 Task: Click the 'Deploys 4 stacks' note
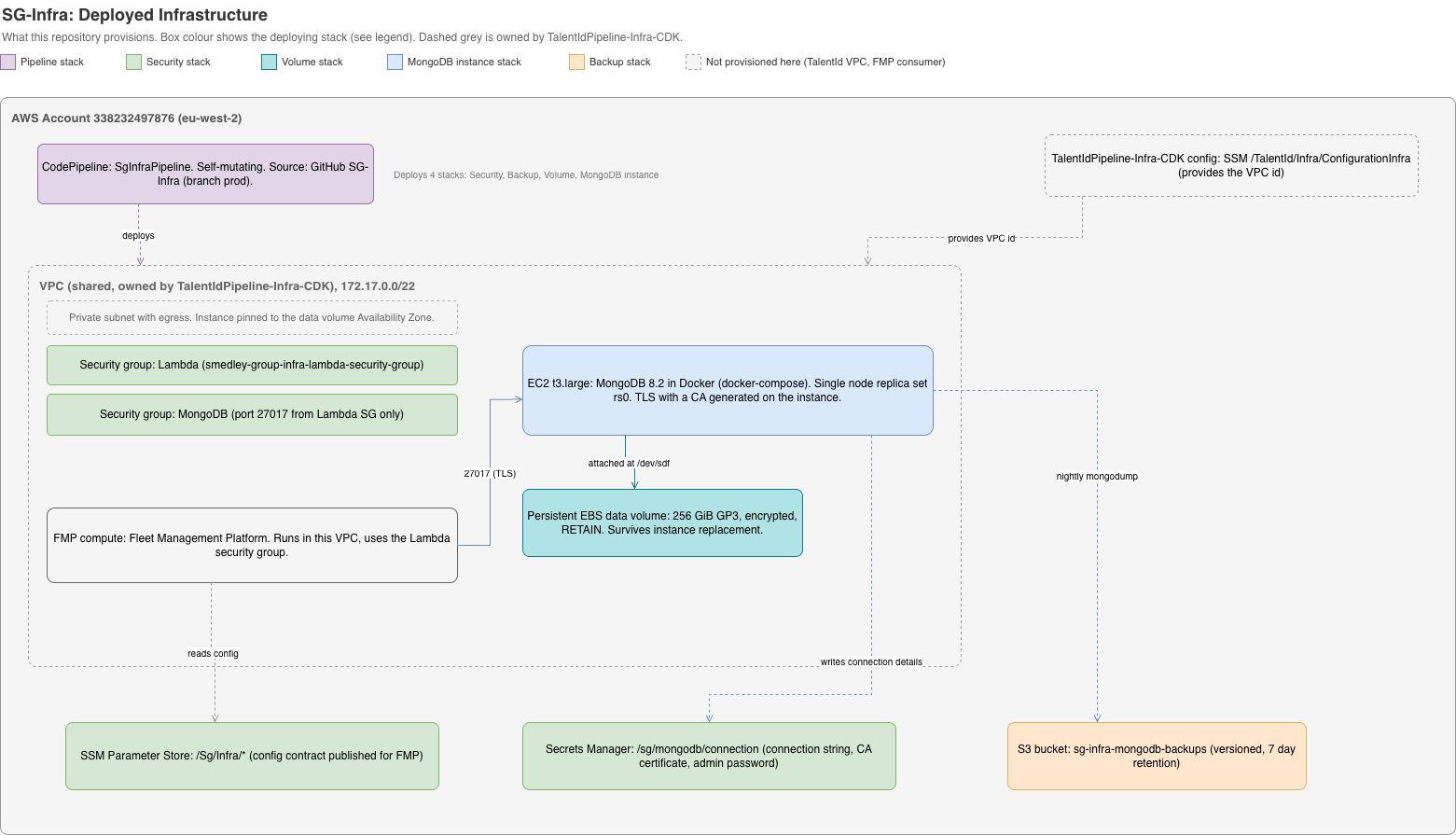pos(526,175)
